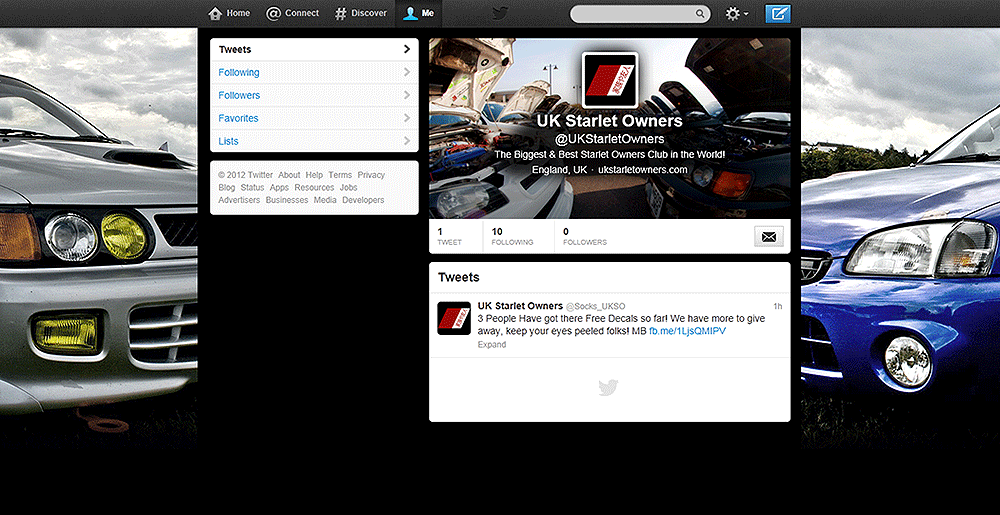Screen dimensions: 1000x515
Task: Click the Lists row chevron
Action: 407,141
